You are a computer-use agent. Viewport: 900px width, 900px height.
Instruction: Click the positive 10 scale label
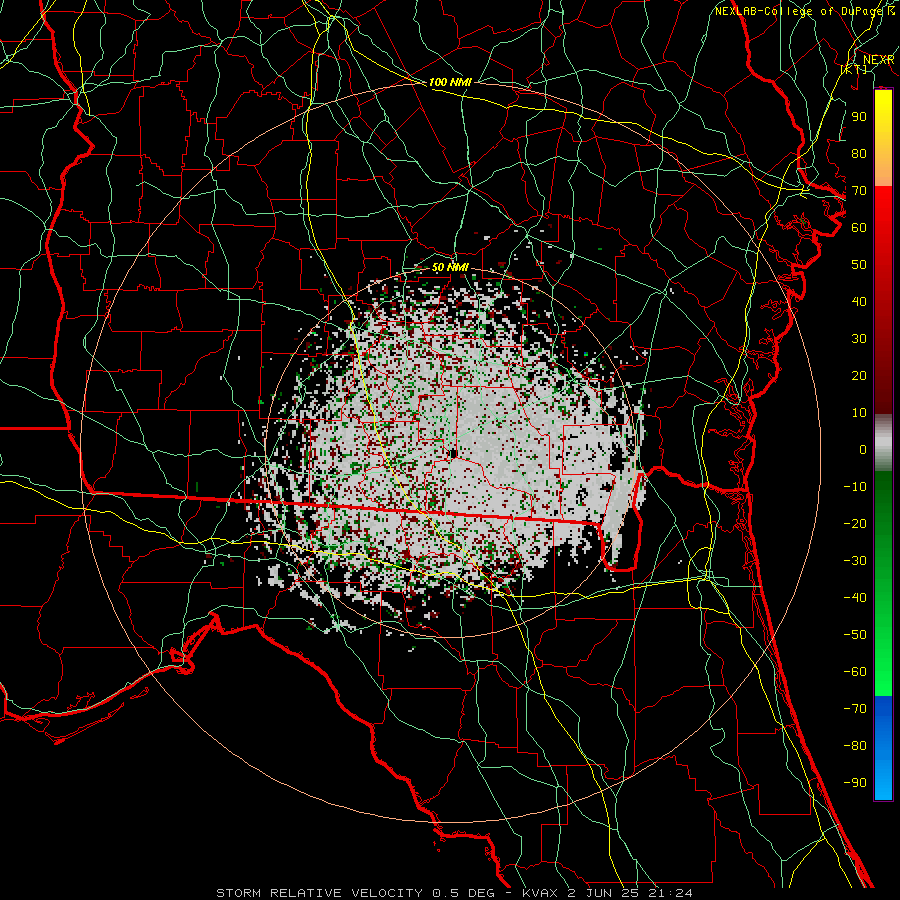click(859, 413)
